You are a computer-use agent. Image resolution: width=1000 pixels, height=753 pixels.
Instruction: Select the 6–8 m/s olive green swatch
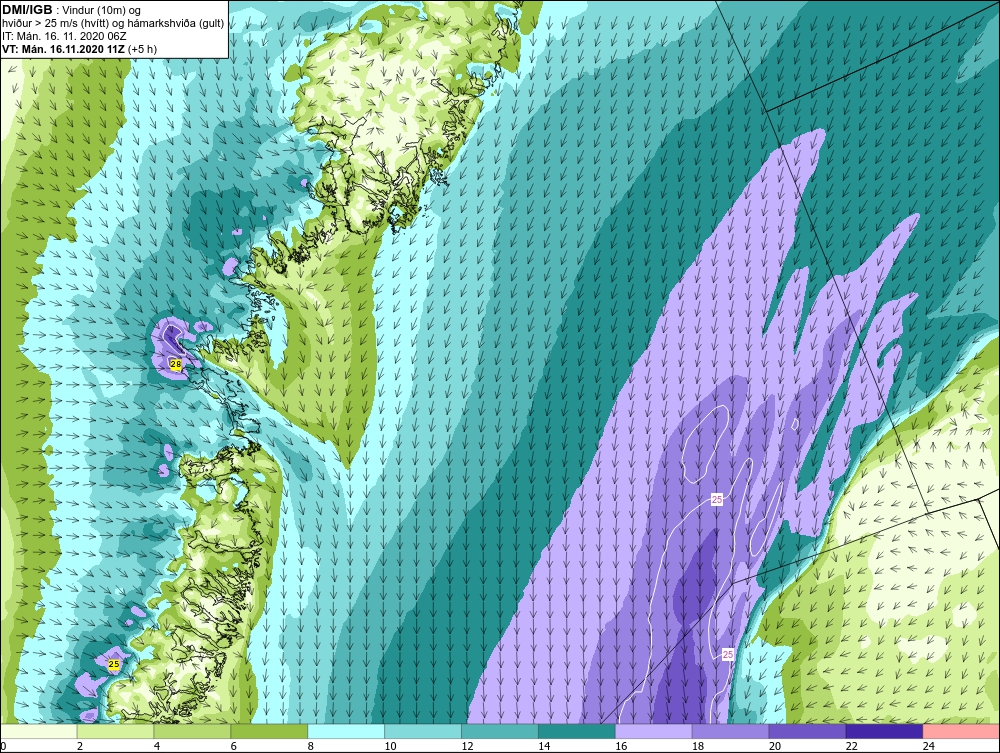click(269, 731)
